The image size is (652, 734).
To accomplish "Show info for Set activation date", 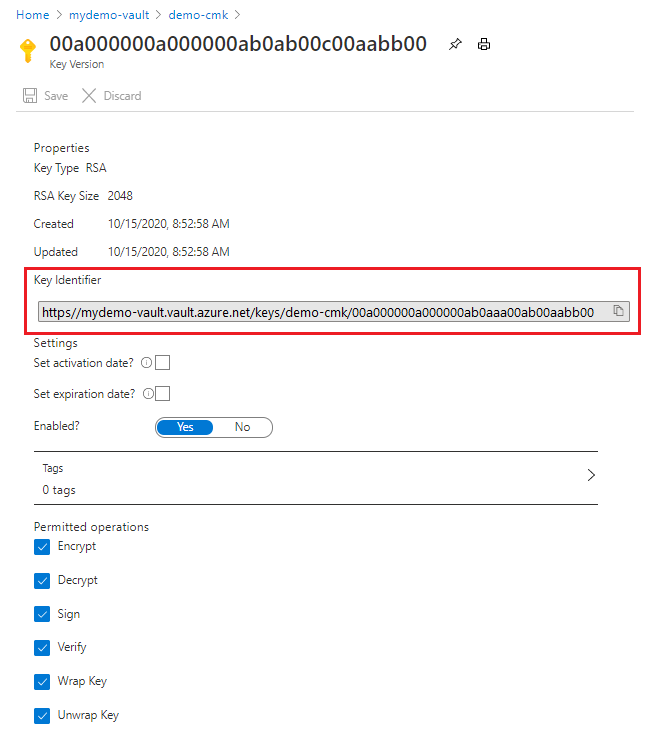I will pos(147,363).
